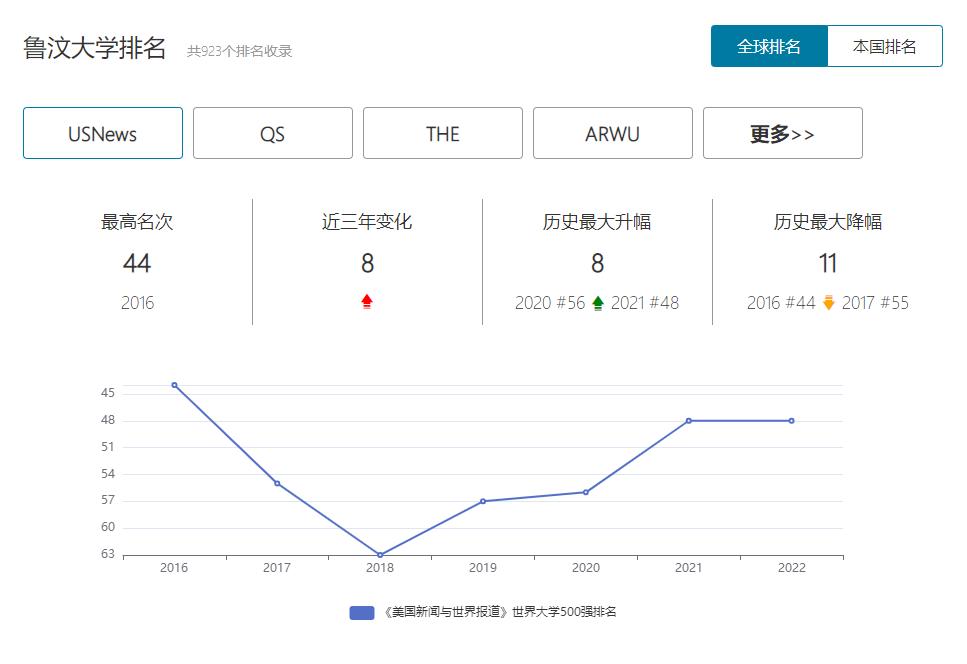Click the best rank value 44
Screen dimensions: 967x664
click(x=137, y=264)
